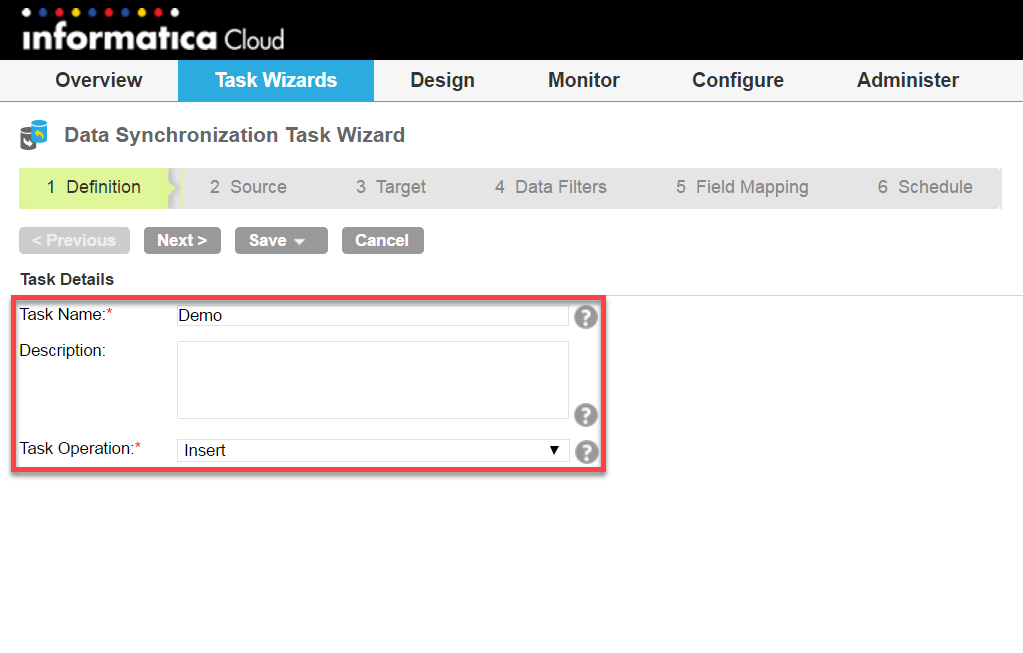Select wizard step 1 Definition
The image size is (1023, 653).
tap(94, 187)
